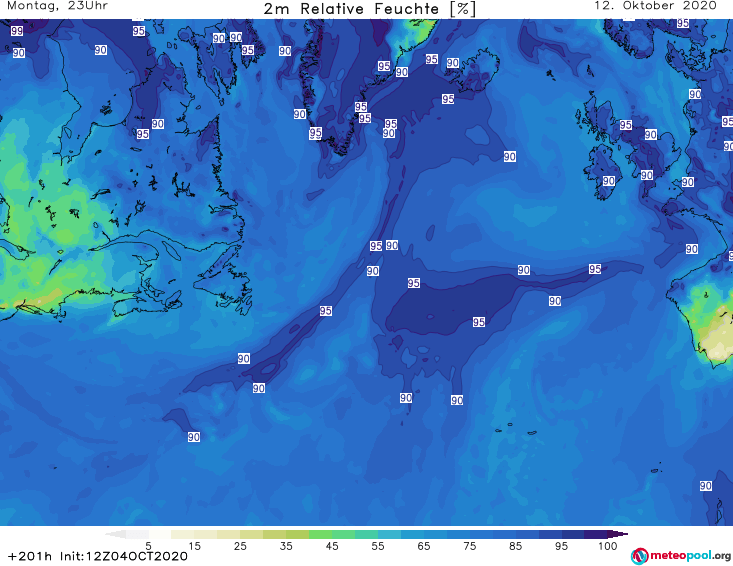Click the colorbar tick value "100"
Screen dimensions: 733x566
click(x=608, y=545)
